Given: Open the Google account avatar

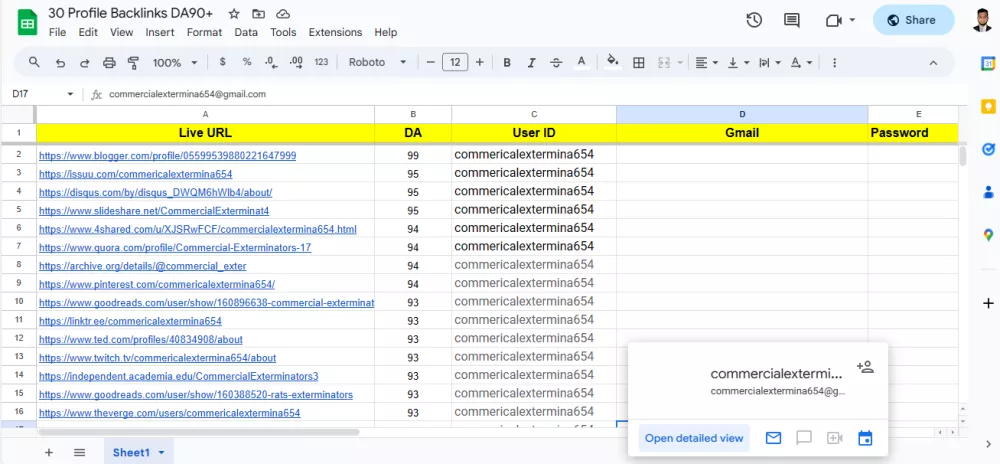Looking at the screenshot, I should (x=982, y=20).
